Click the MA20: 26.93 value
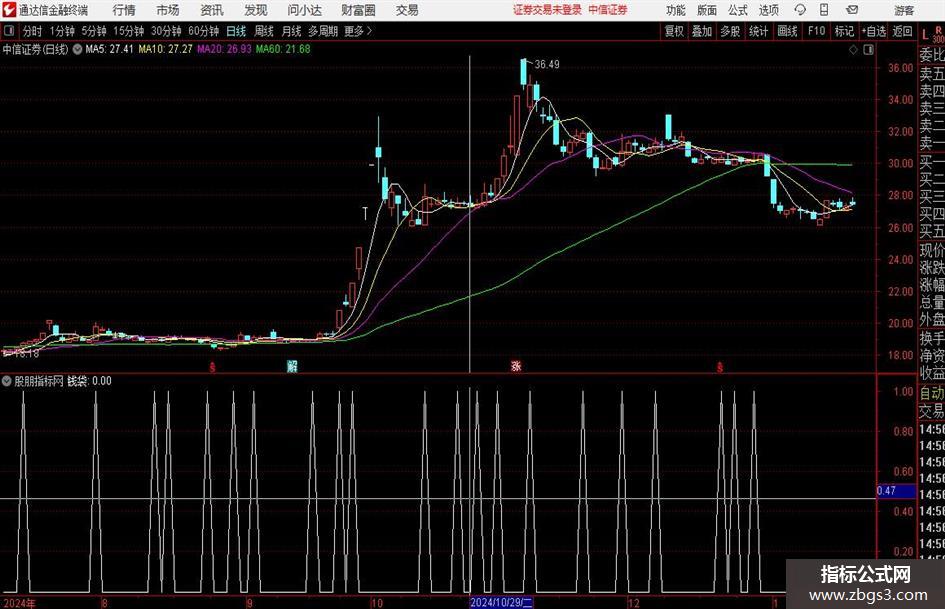The height and width of the screenshot is (609, 945). 224,49
